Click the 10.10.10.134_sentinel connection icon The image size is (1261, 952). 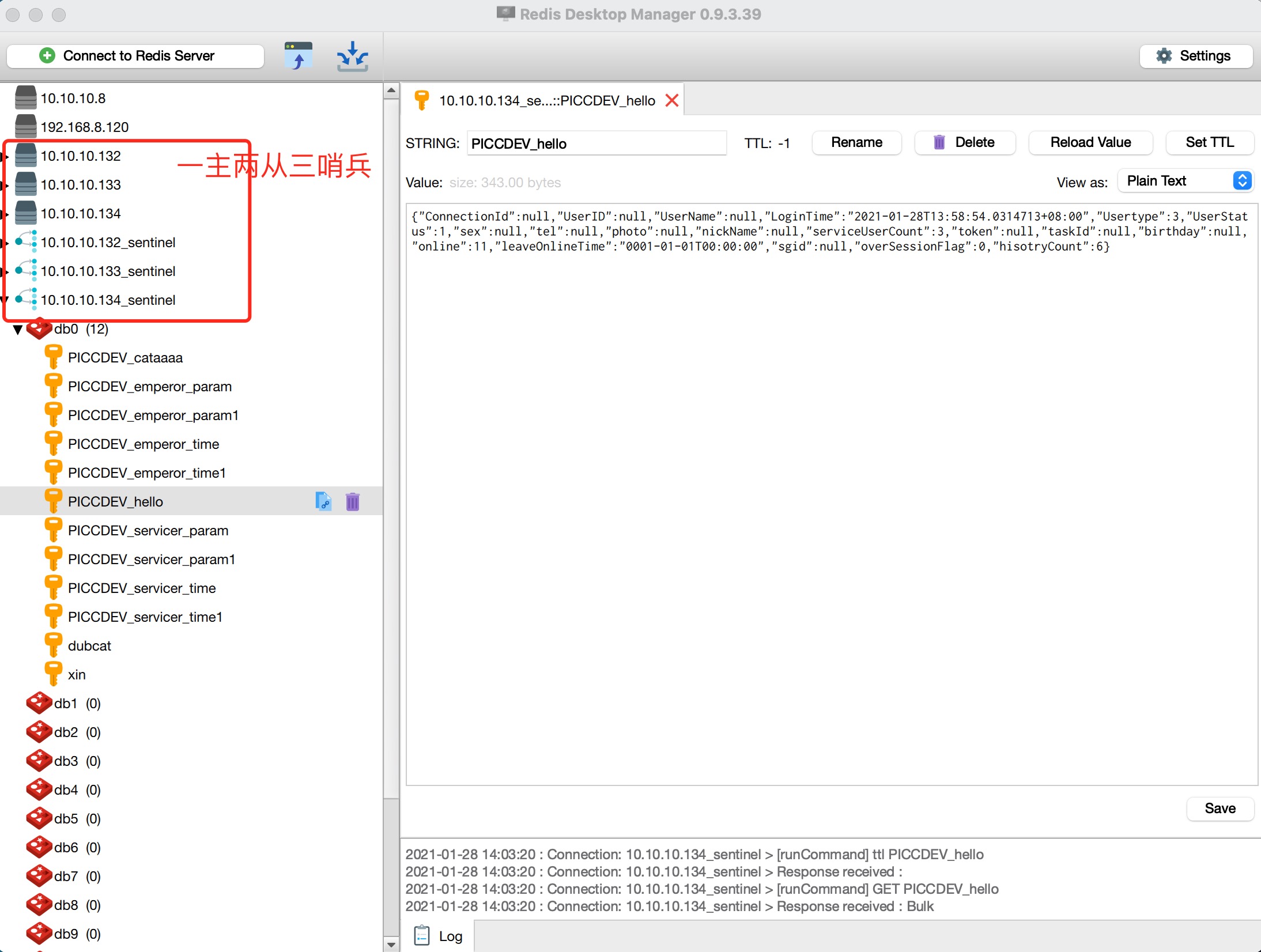27,300
